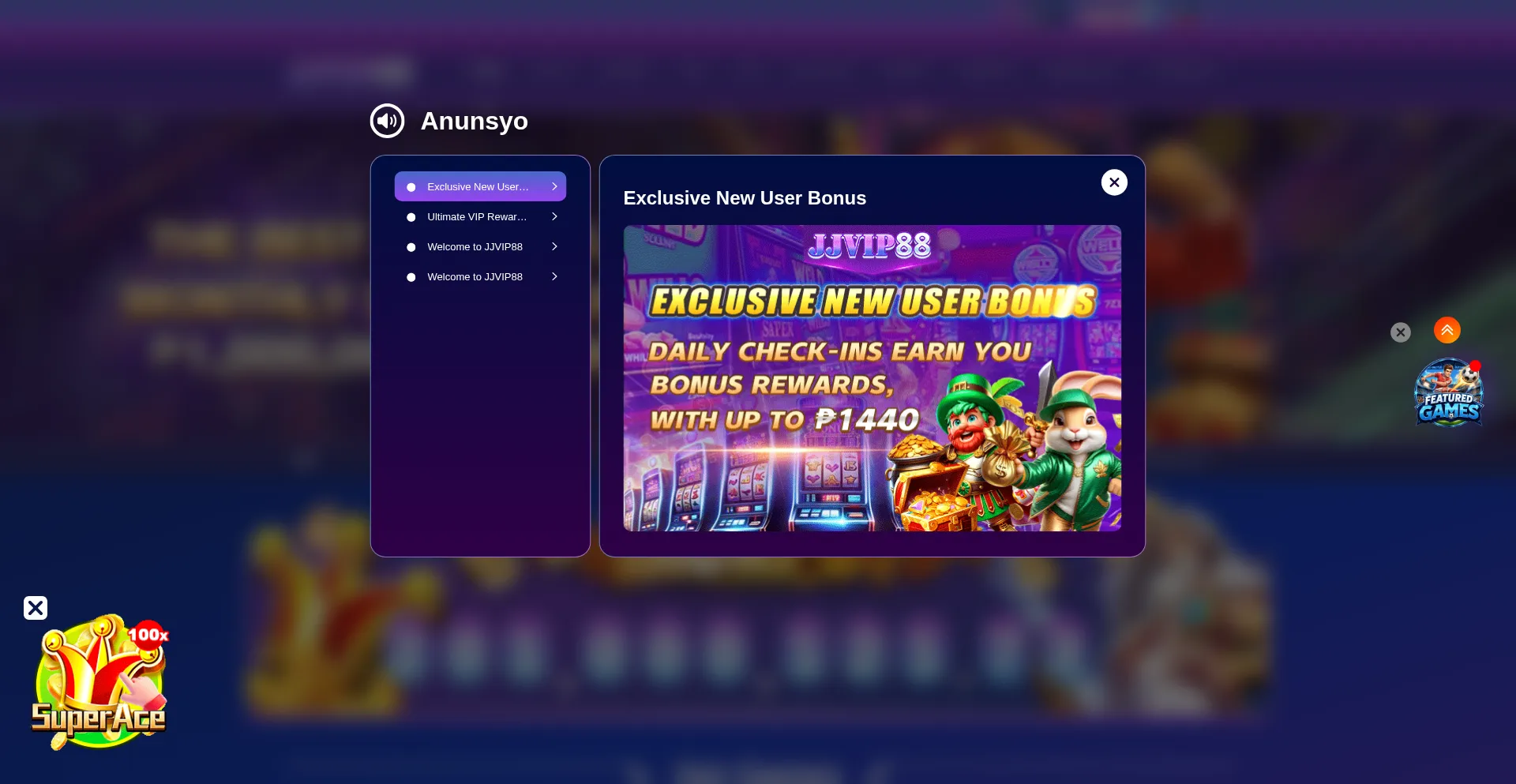Click the "Anunsyo" heading text
Screen dimensions: 1516x784
pyautogui.click(x=474, y=121)
